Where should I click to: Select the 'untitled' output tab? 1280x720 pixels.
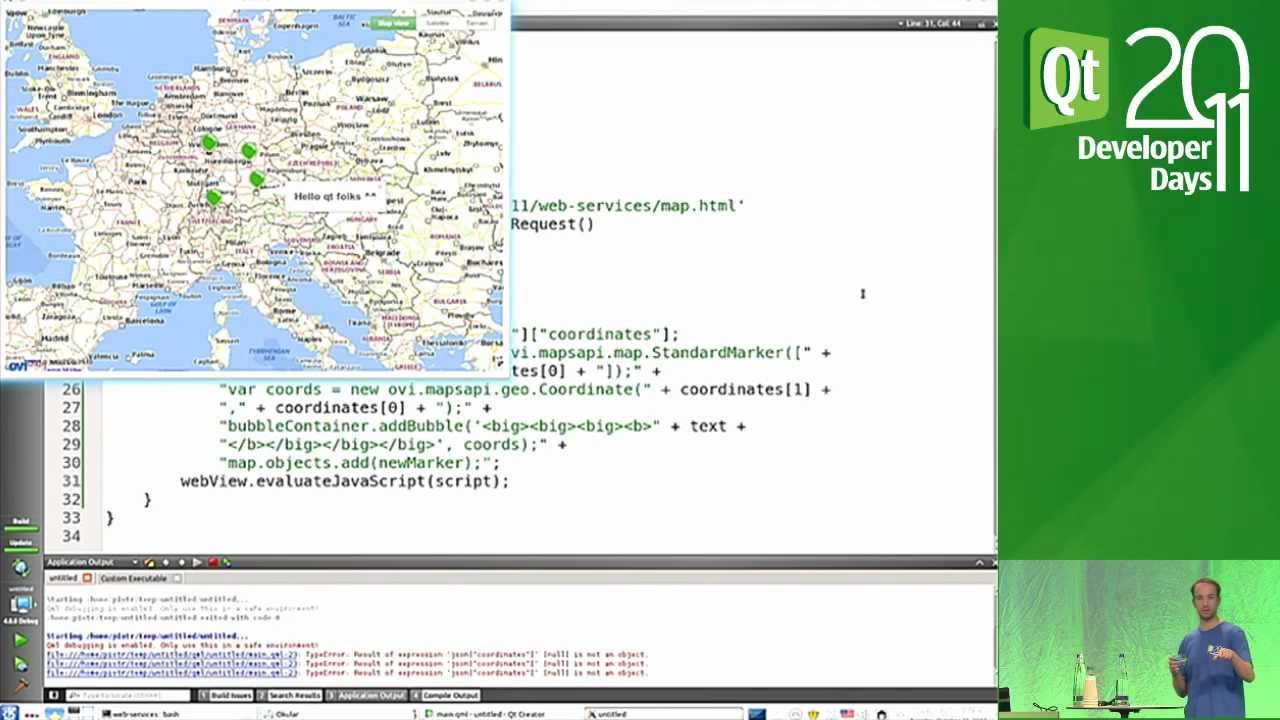pos(63,578)
